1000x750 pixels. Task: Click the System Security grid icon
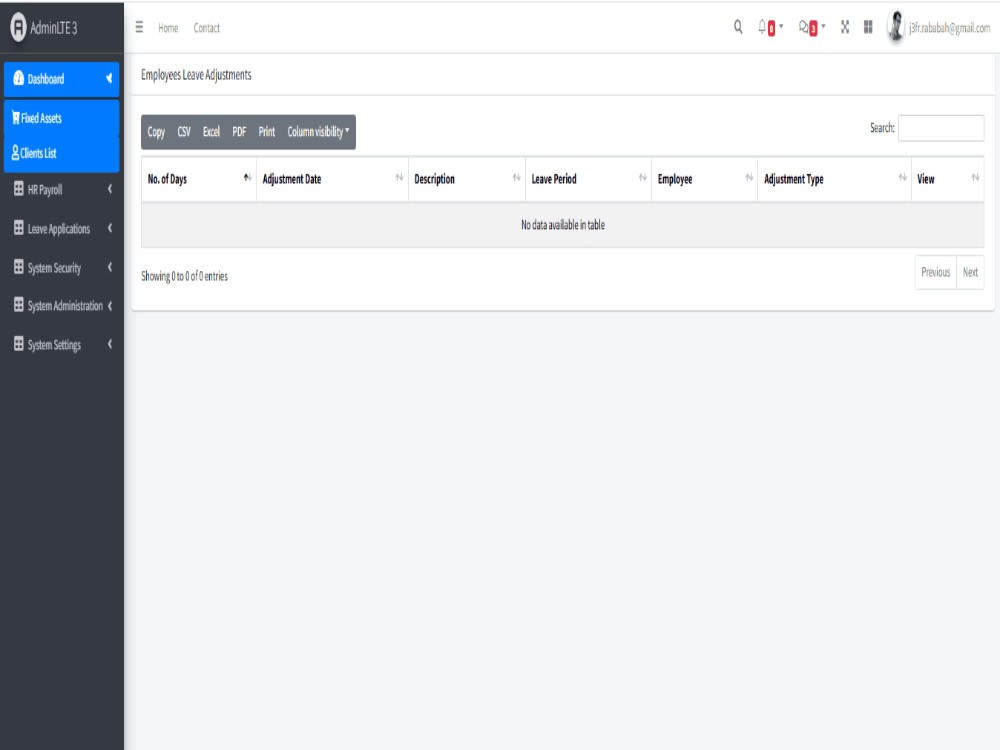pos(18,267)
